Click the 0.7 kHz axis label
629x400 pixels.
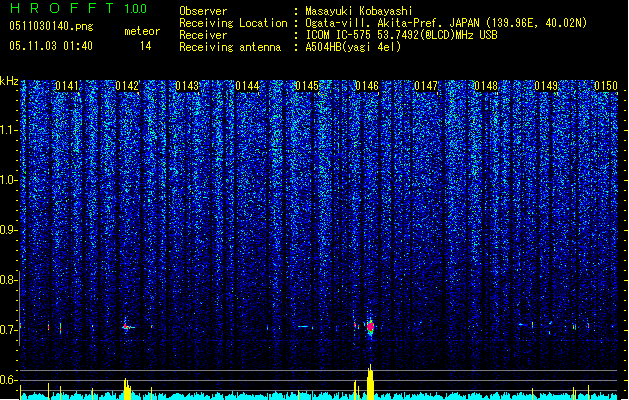pyautogui.click(x=8, y=330)
